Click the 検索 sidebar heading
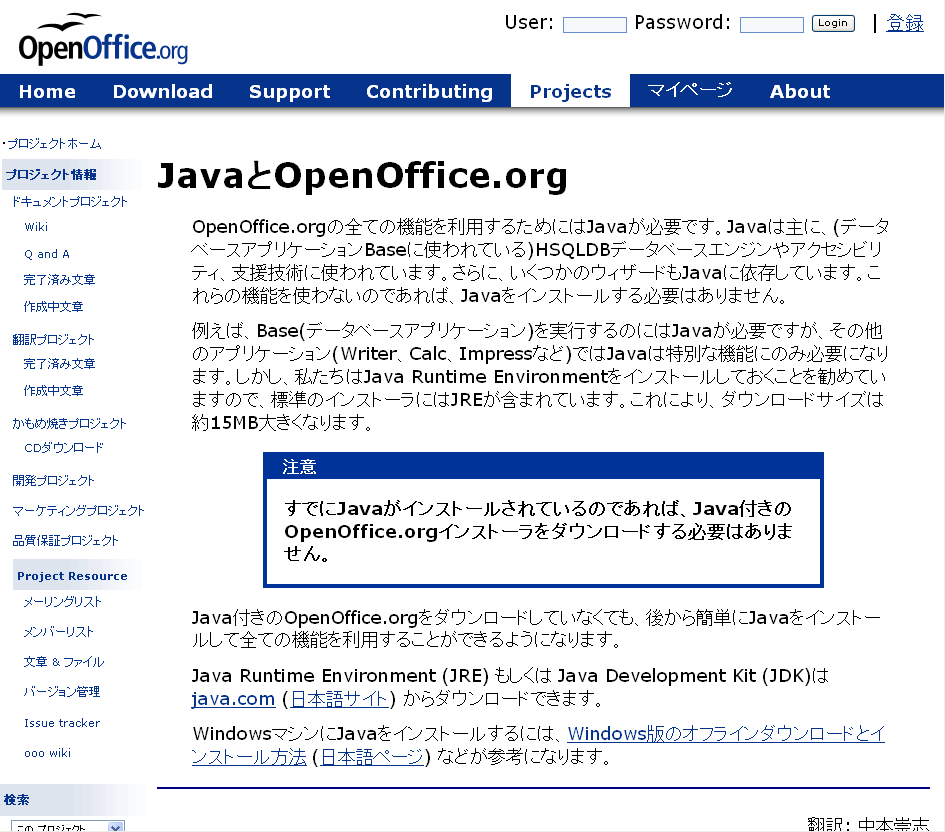The image size is (945, 832). [16, 799]
